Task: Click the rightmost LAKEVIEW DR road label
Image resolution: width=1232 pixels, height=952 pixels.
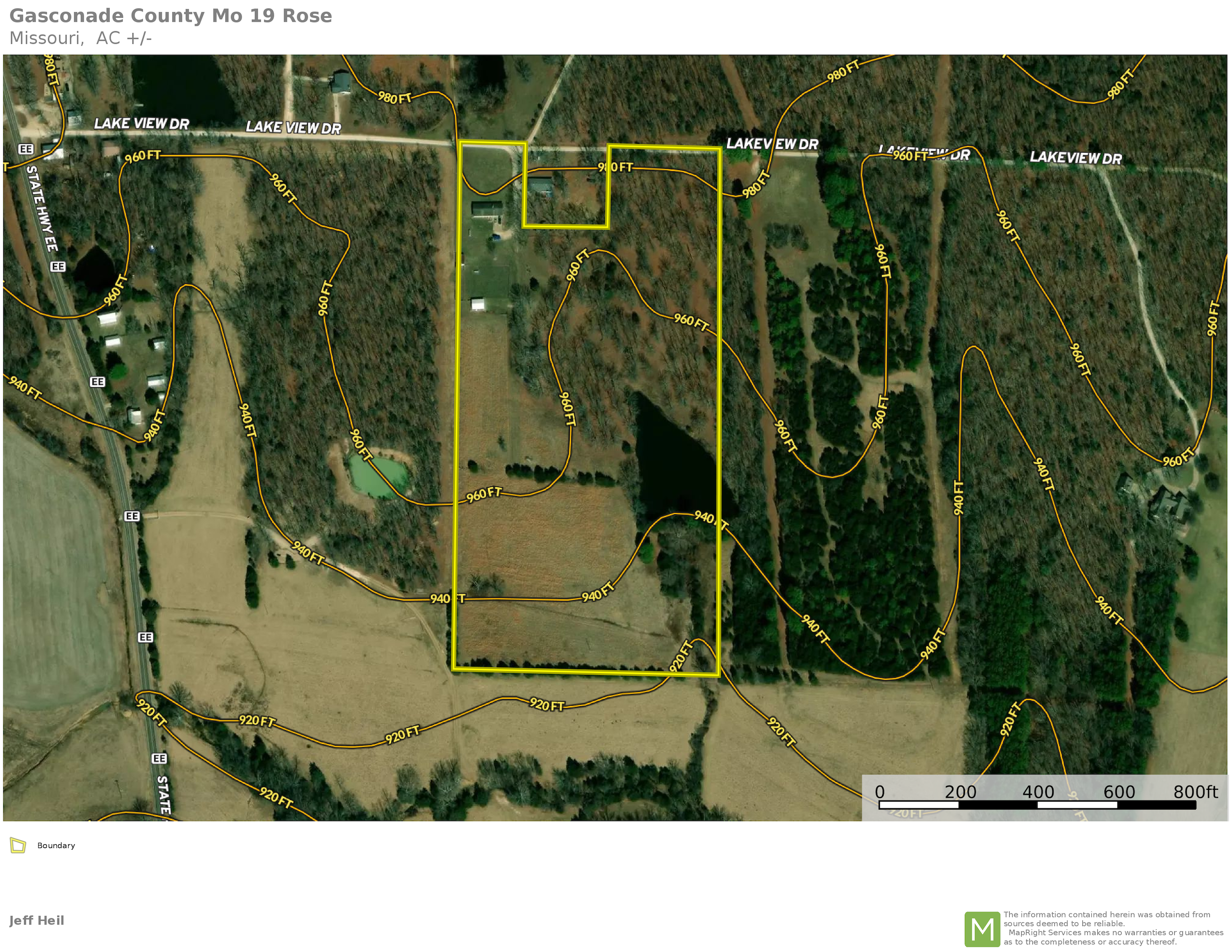Action: [x=1075, y=158]
